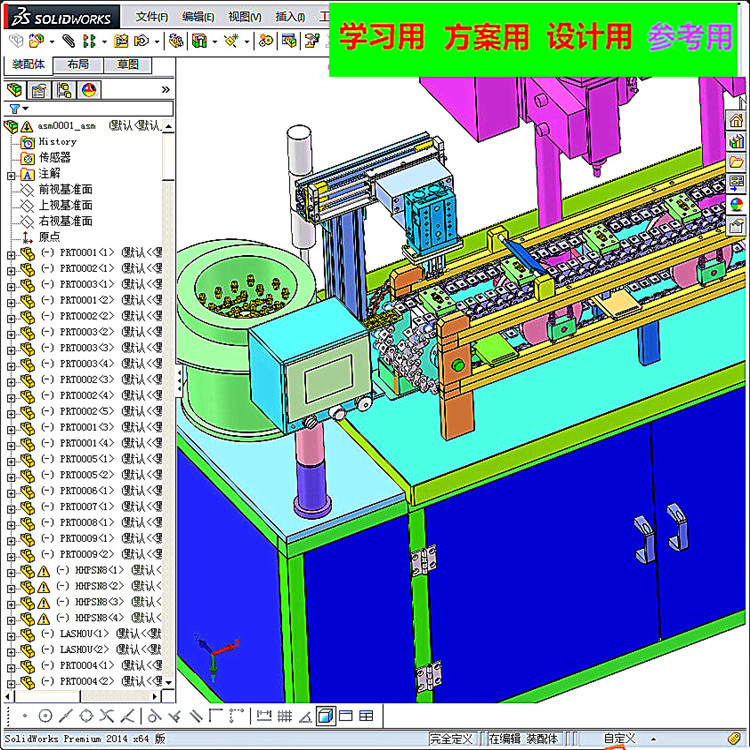Screen dimensions: 750x750
Task: Click the Assembly Features icon
Action: pos(199,41)
